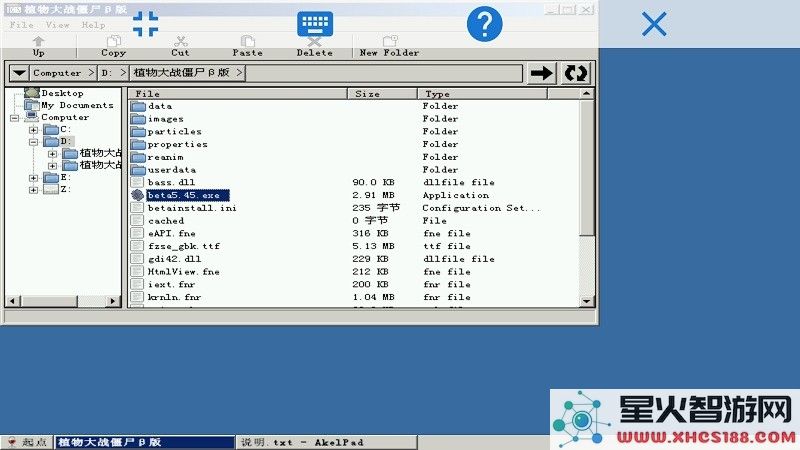Select eAPI.fne file name
This screenshot has width=800, height=450.
click(x=171, y=234)
